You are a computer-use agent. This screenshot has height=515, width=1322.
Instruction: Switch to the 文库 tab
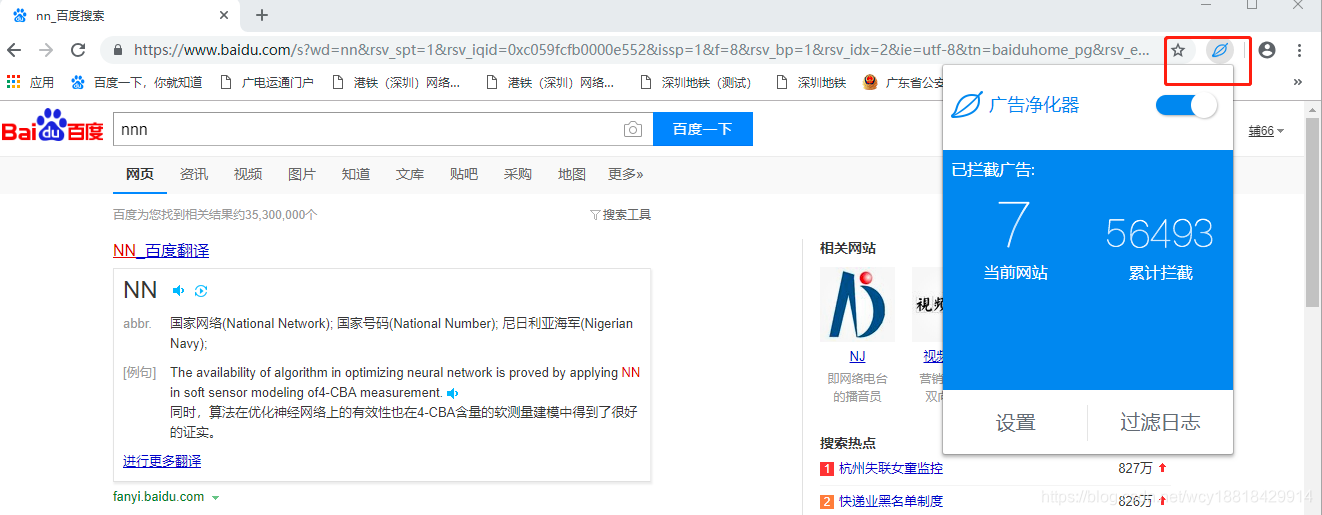tap(410, 174)
